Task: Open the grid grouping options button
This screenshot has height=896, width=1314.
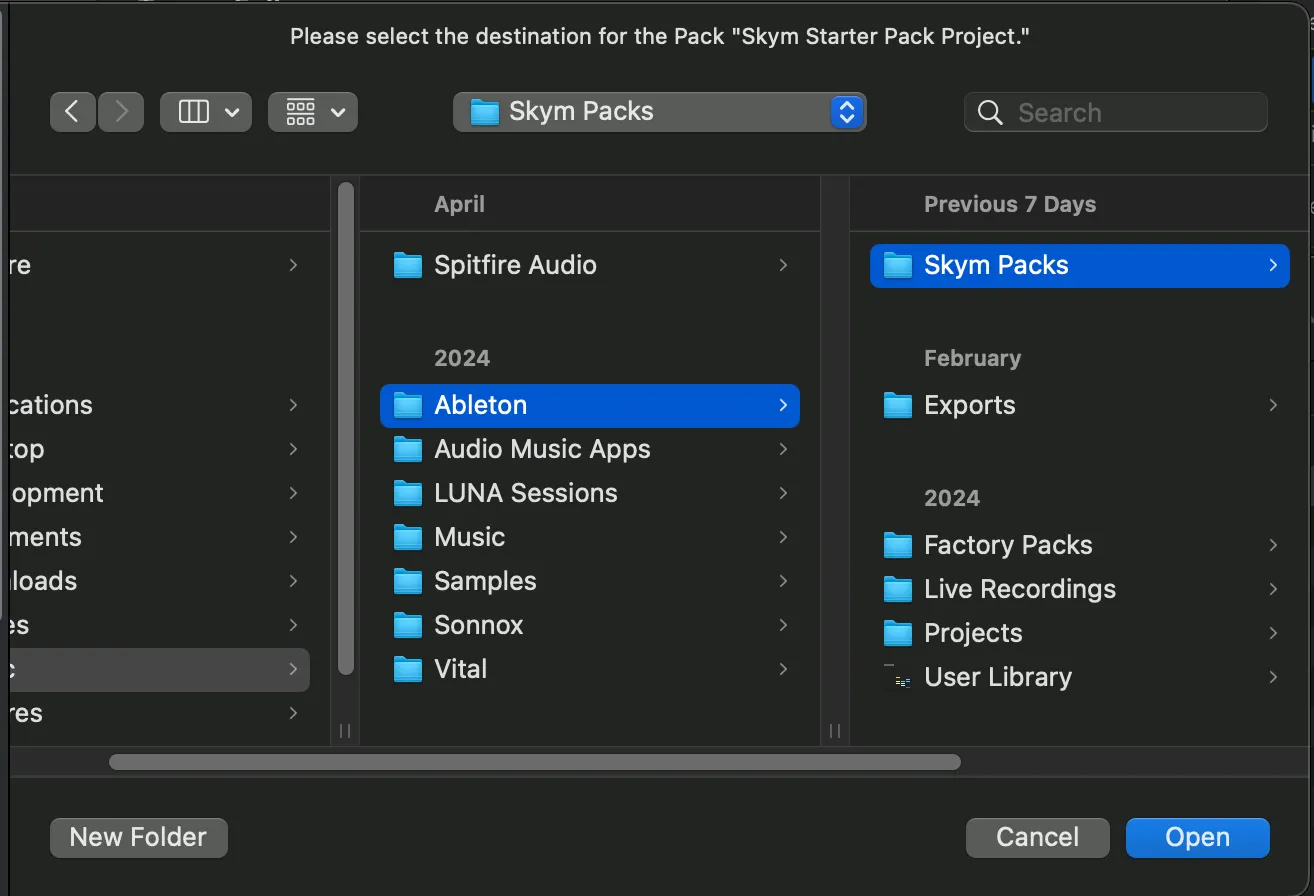Action: click(313, 112)
